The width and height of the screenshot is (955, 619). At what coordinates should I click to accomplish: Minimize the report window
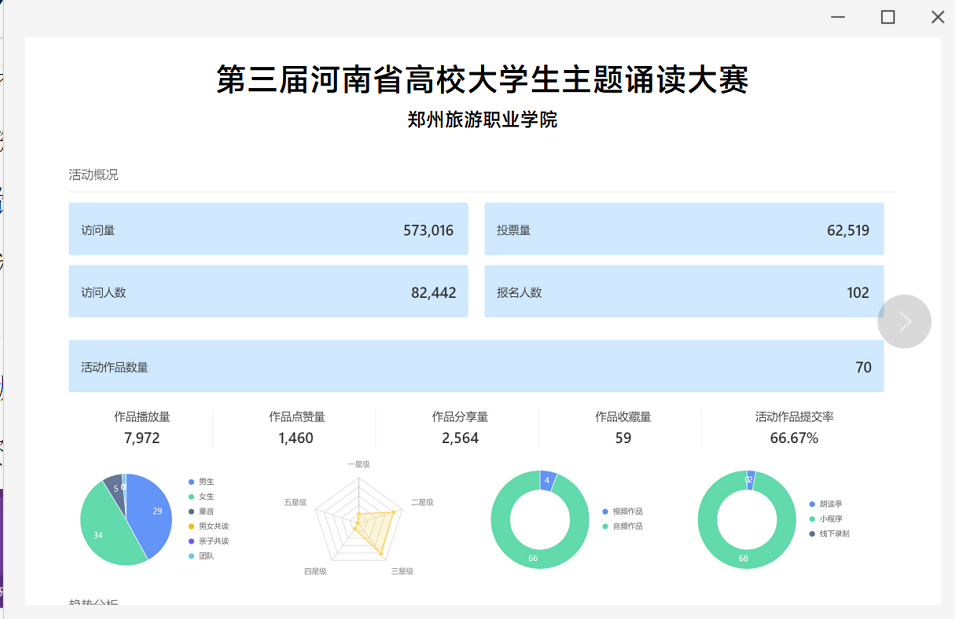coord(837,17)
